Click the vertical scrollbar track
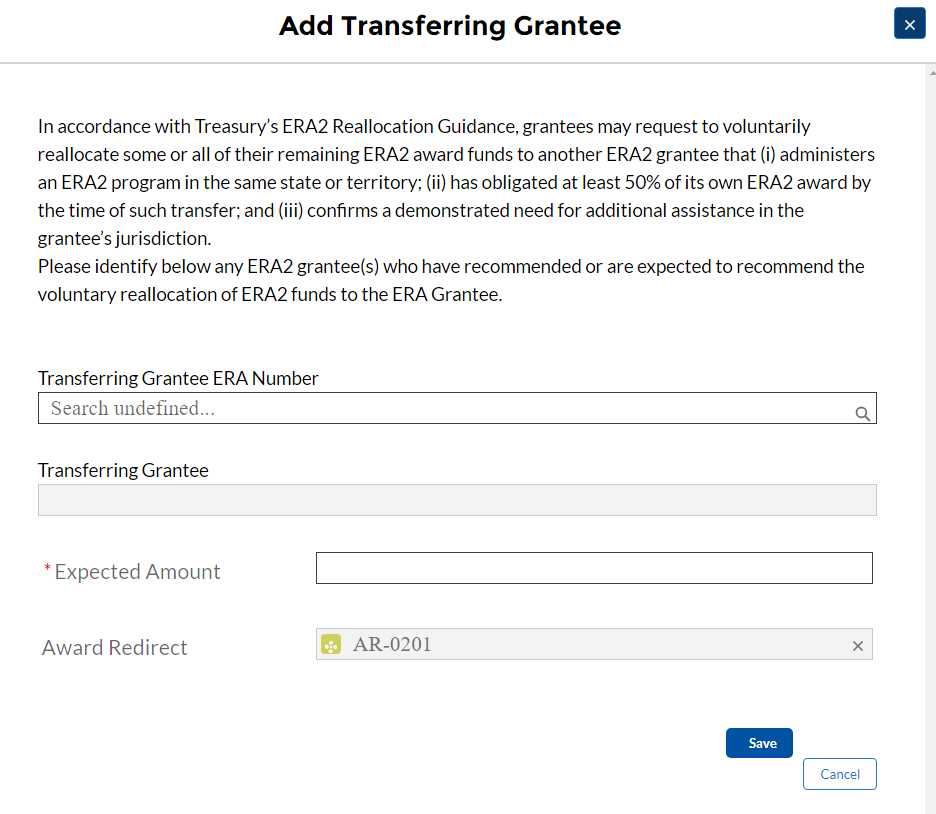936x814 pixels. tap(931, 400)
